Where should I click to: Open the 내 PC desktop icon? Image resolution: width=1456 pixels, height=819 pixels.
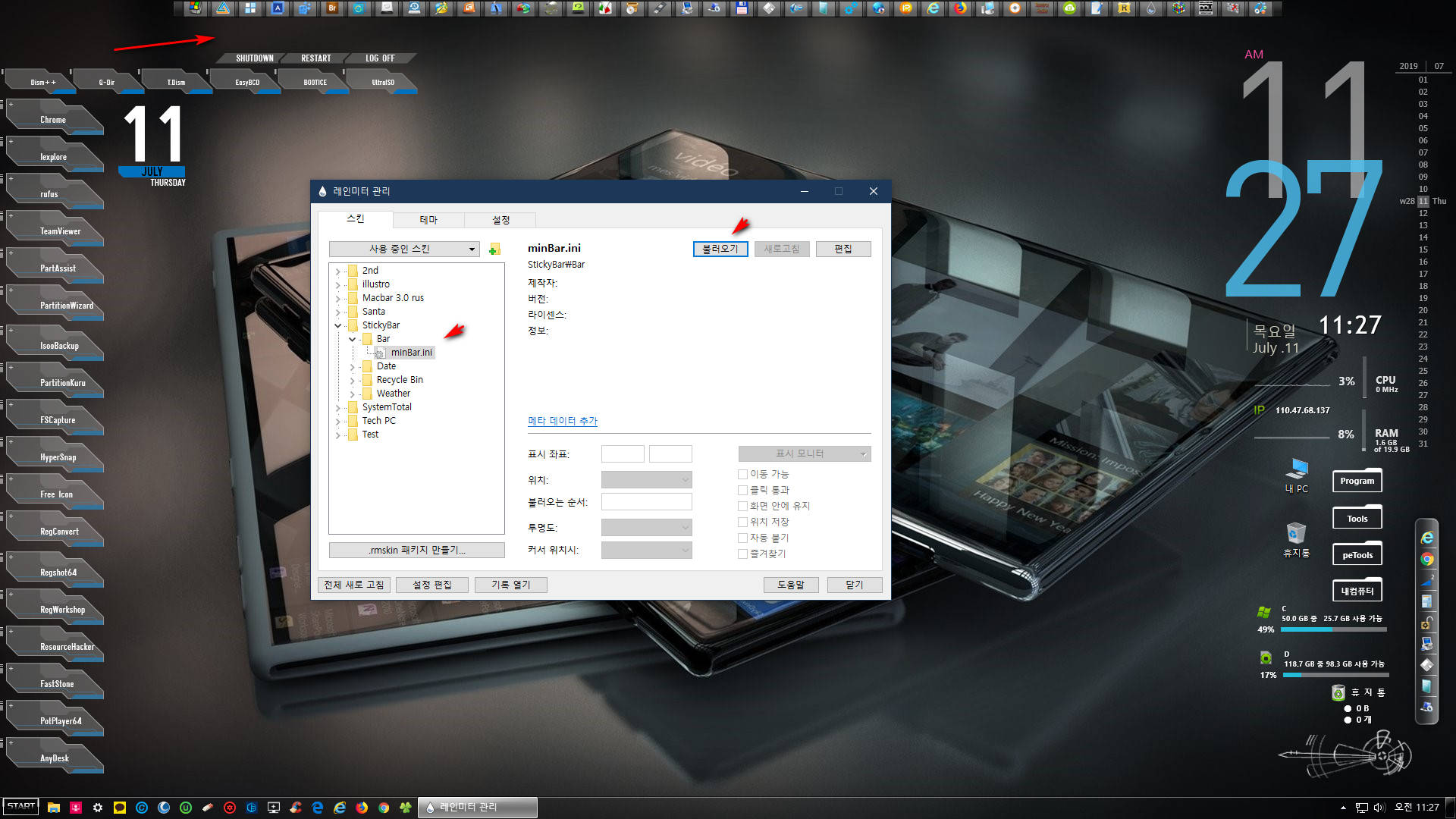pos(1297,475)
